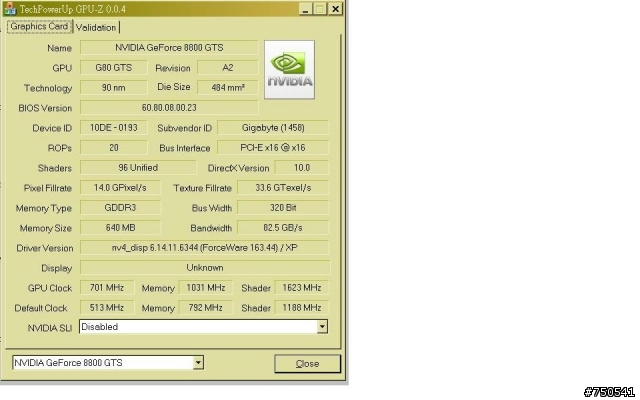The height and width of the screenshot is (400, 640).
Task: Click the Display value Unknown
Action: pyautogui.click(x=204, y=268)
